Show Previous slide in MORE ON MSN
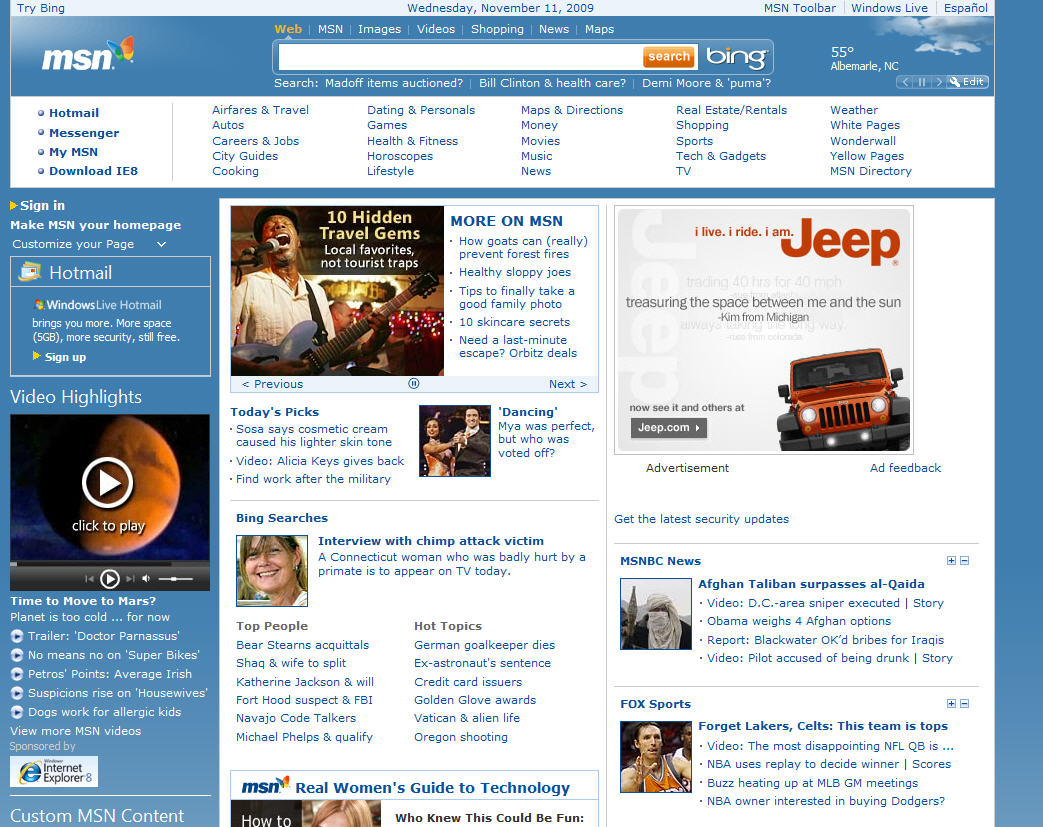The image size is (1043, 827). 272,384
